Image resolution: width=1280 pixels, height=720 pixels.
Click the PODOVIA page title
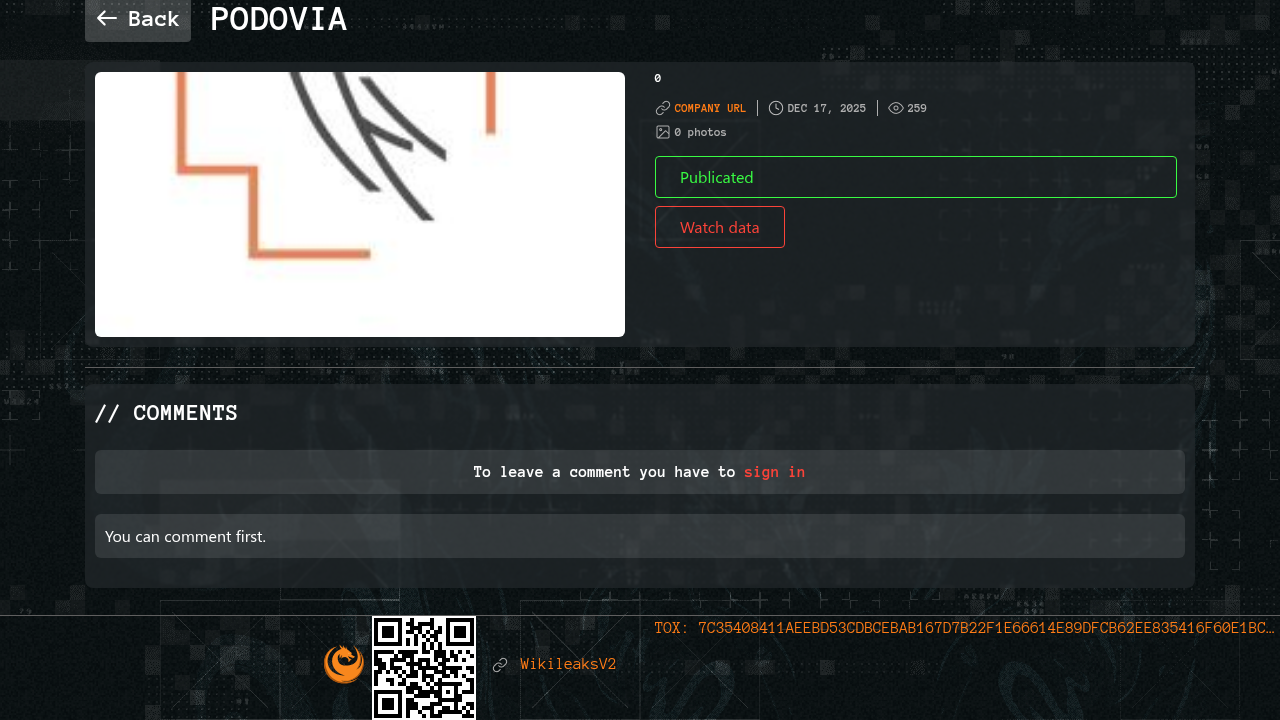click(x=279, y=20)
